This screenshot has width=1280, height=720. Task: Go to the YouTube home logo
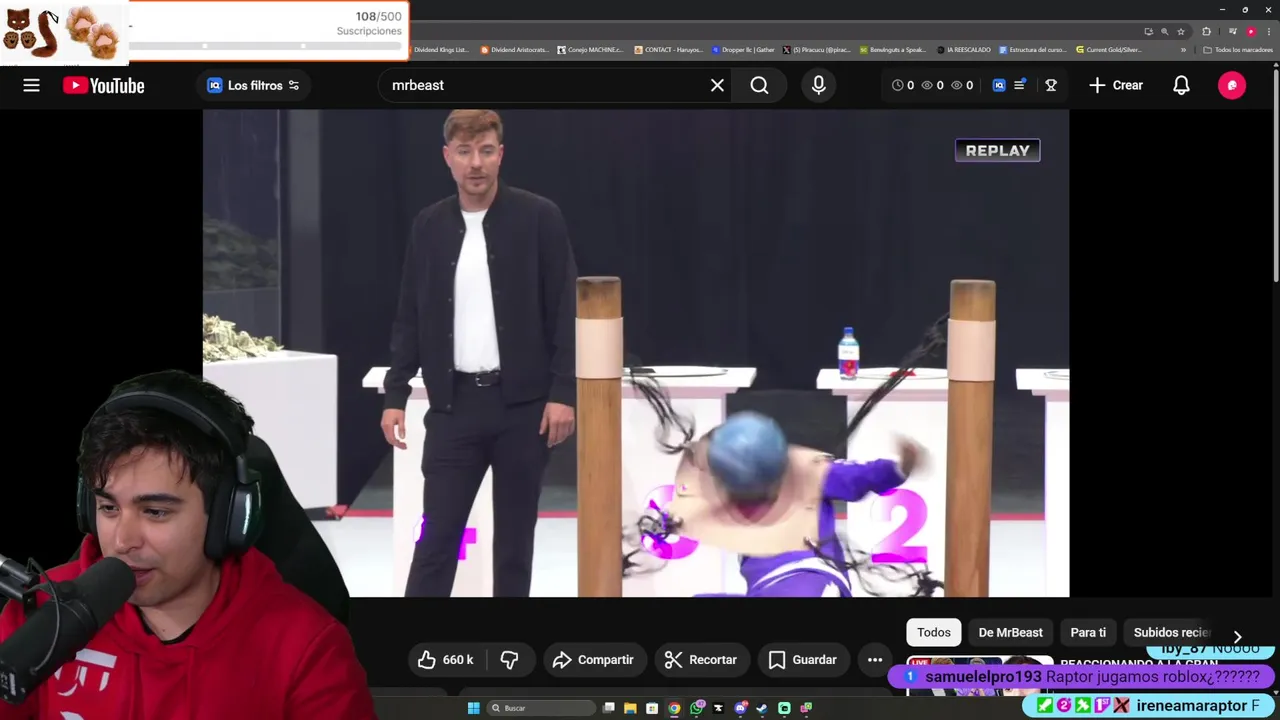click(104, 85)
